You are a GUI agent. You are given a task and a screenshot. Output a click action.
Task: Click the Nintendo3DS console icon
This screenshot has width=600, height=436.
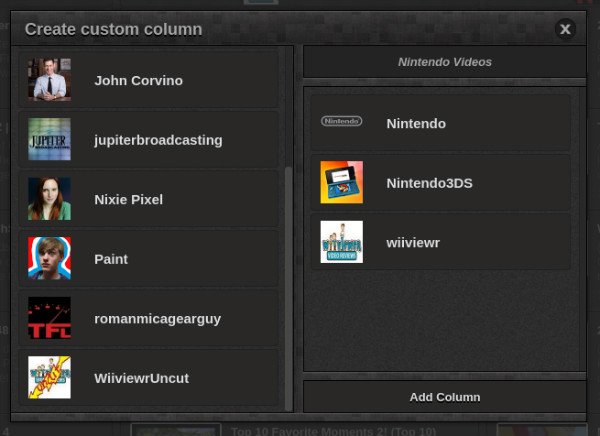[341, 183]
